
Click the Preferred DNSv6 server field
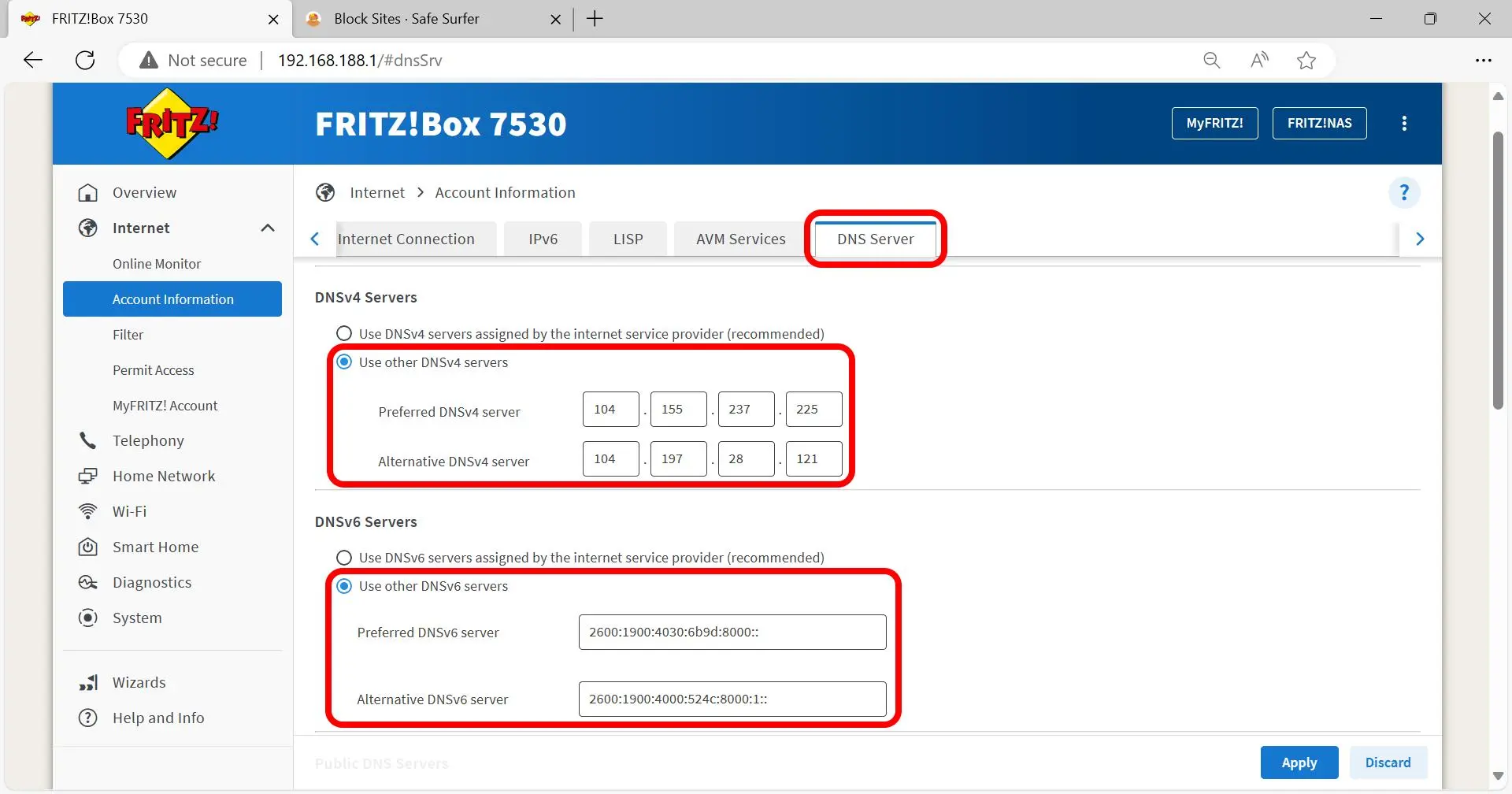coord(732,633)
